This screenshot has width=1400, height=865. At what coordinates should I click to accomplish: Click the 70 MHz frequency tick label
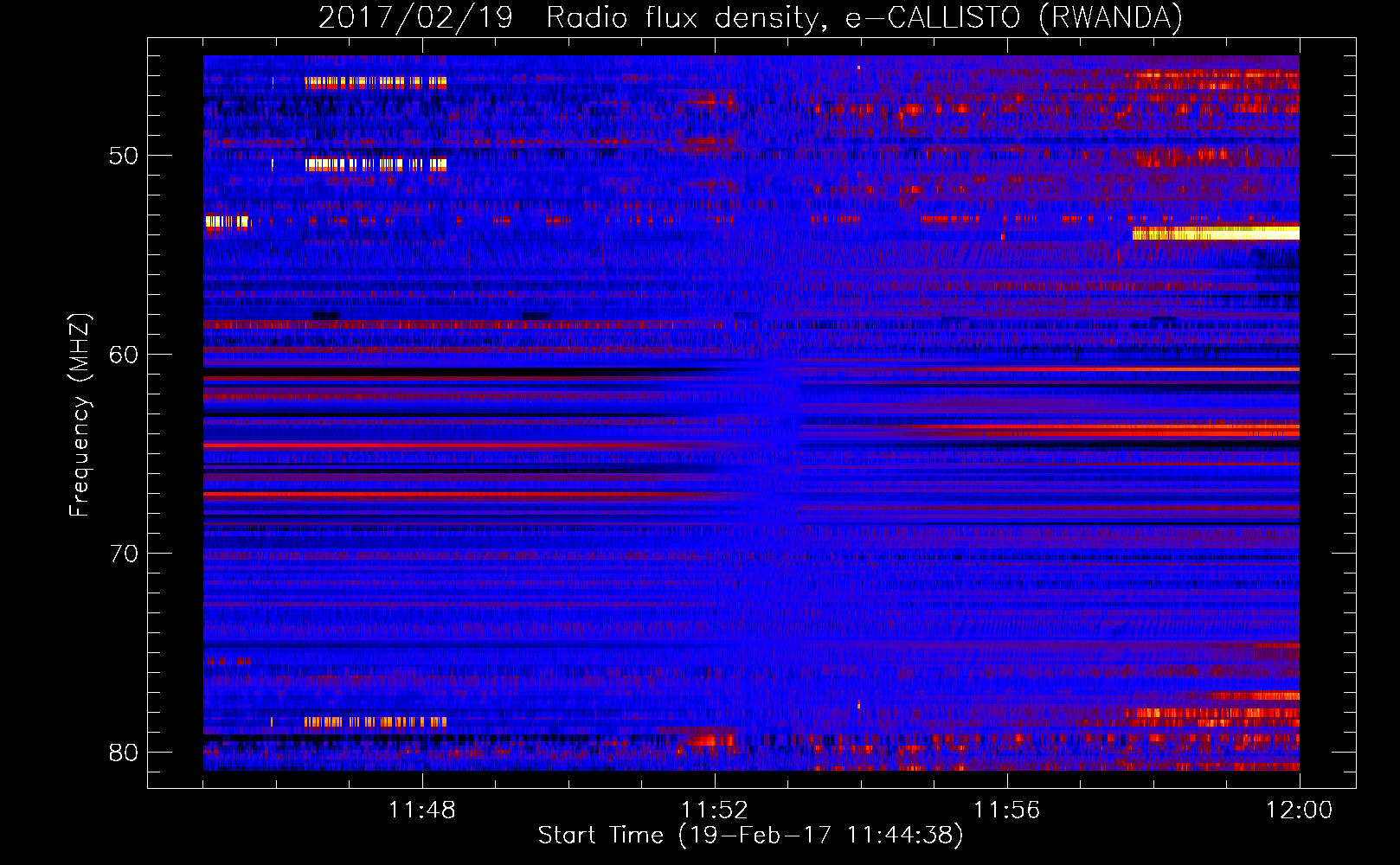pos(124,554)
